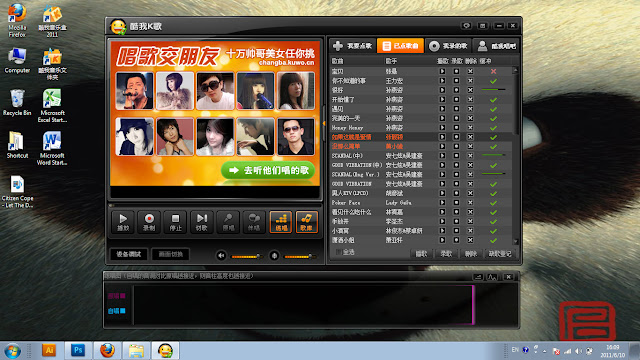This screenshot has width=640, height=360.
Task: Open the tab with person silhouette icon
Action: pyautogui.click(x=496, y=46)
